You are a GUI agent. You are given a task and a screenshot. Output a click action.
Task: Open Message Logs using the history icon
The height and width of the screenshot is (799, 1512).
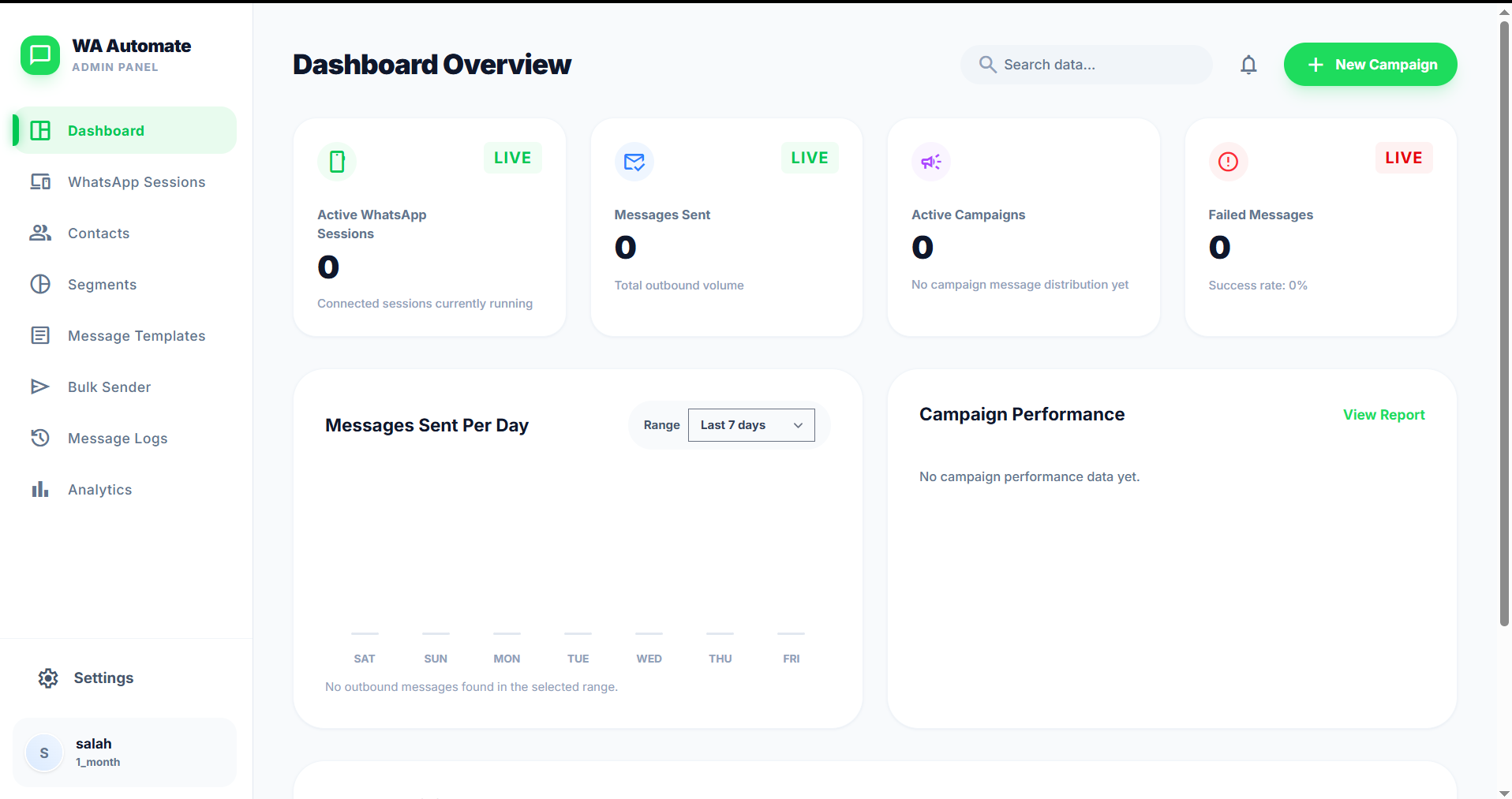tap(41, 438)
